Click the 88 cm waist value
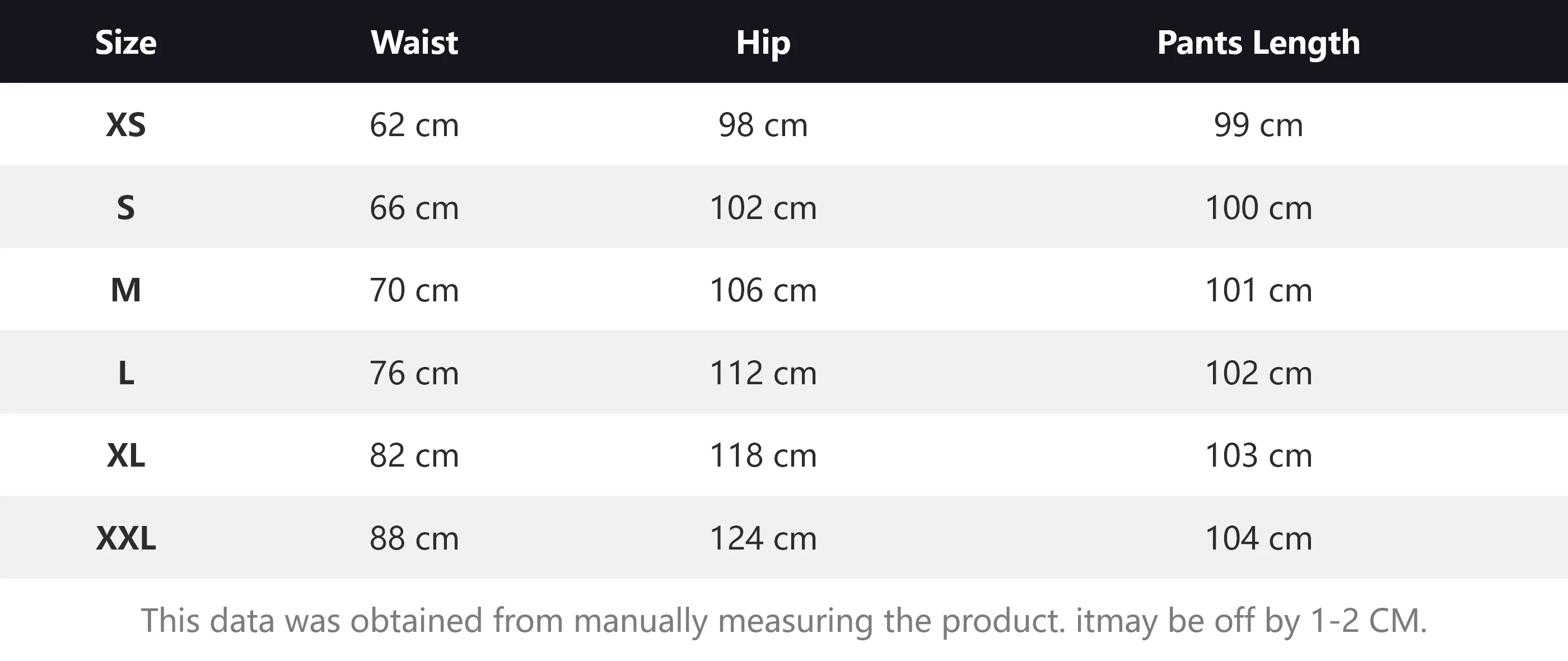Screen dimensions: 1568x661 [414, 538]
